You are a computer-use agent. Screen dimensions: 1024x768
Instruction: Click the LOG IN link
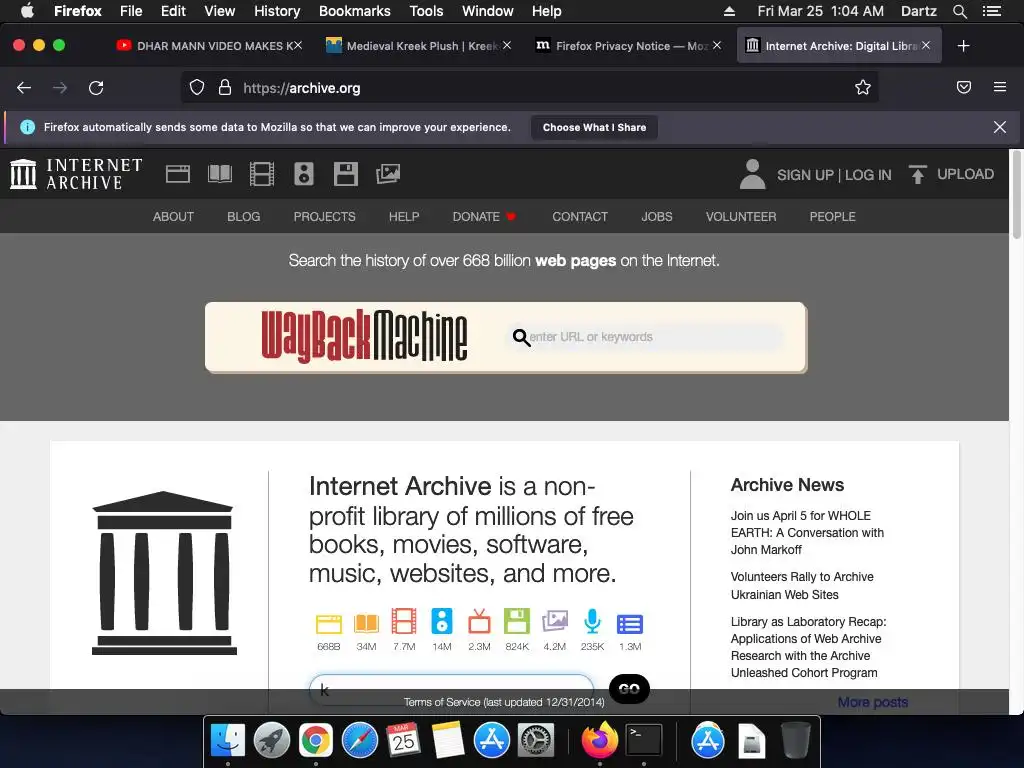(x=868, y=175)
